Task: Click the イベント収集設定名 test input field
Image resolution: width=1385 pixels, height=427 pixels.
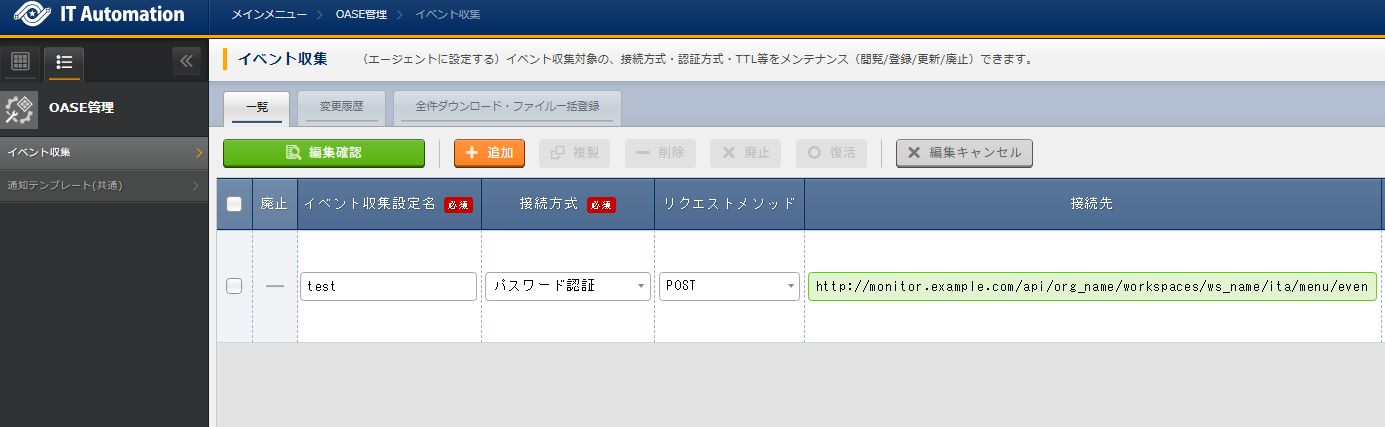Action: tap(388, 286)
